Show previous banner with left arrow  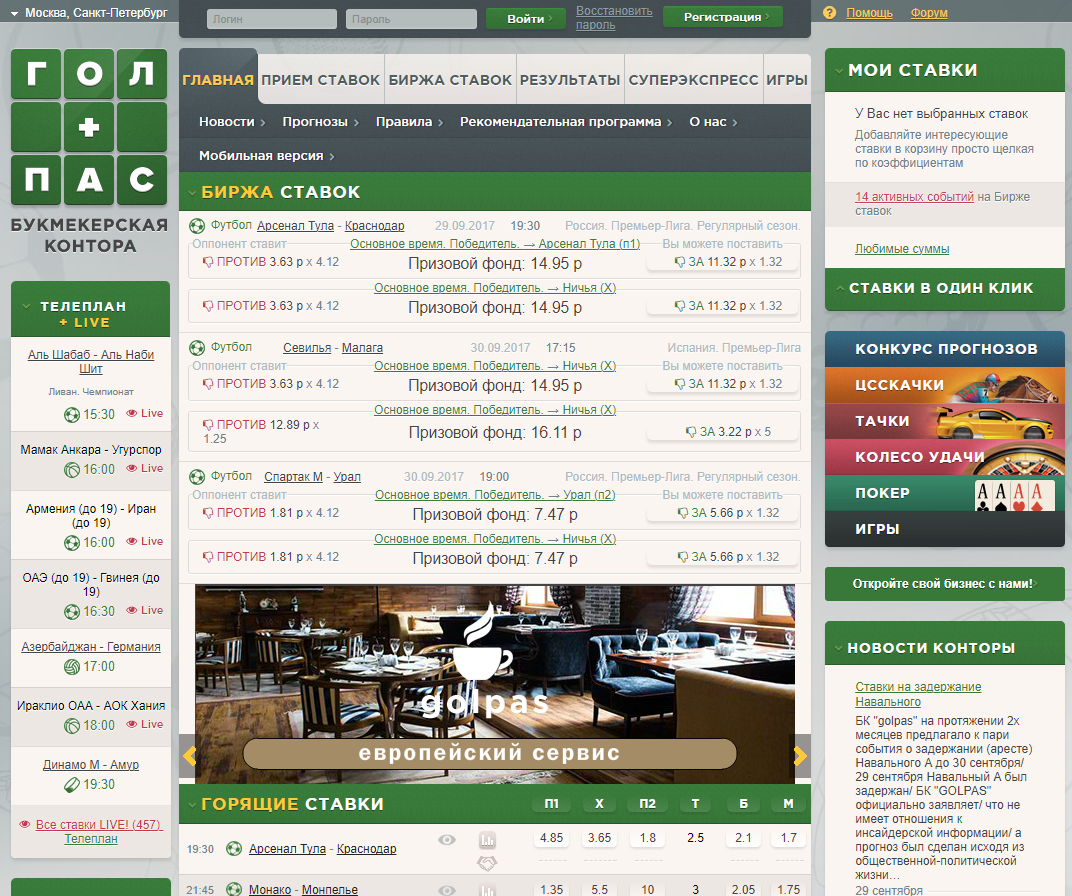coord(189,756)
